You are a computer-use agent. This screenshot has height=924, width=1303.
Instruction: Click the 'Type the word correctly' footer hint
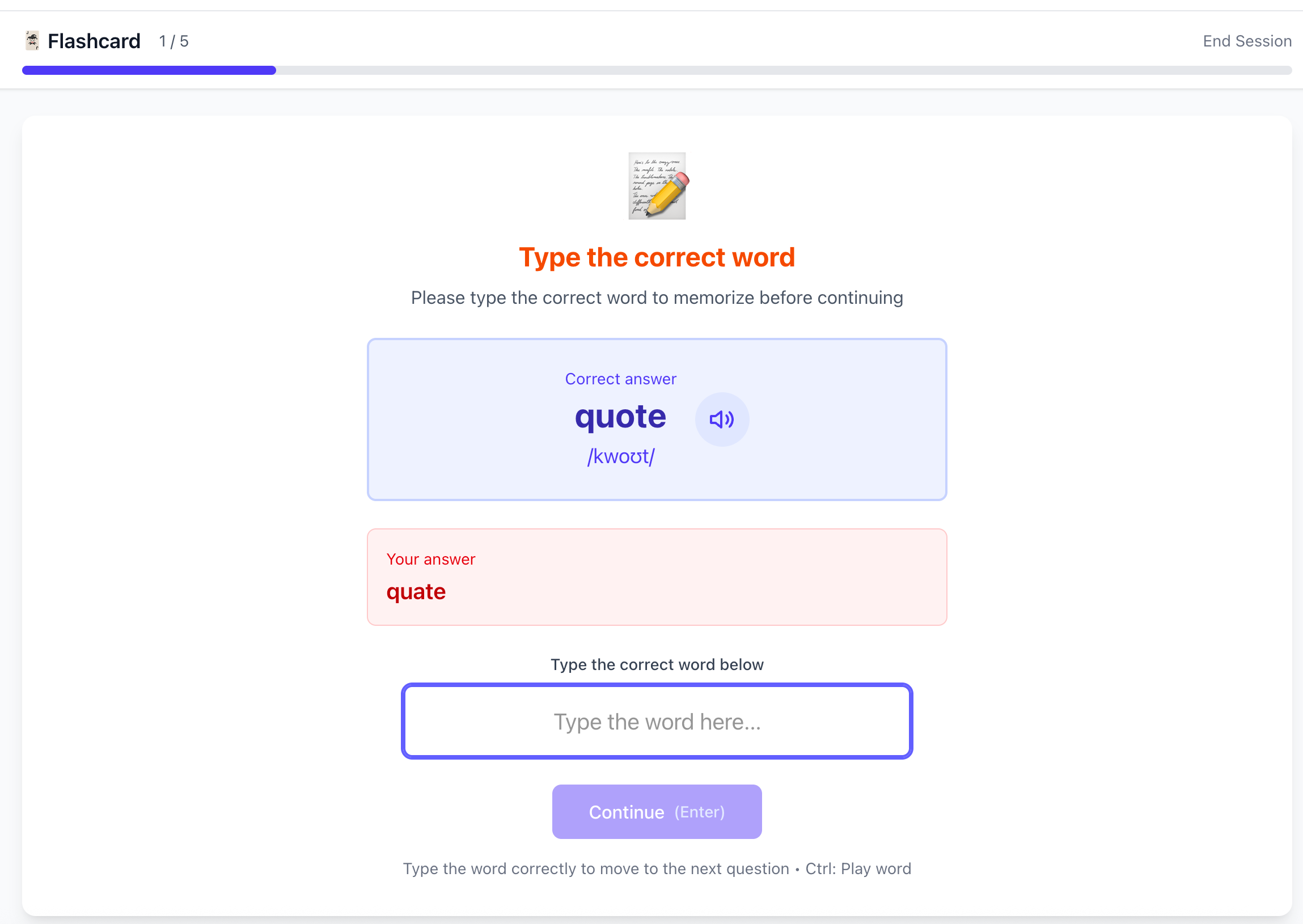coord(596,869)
